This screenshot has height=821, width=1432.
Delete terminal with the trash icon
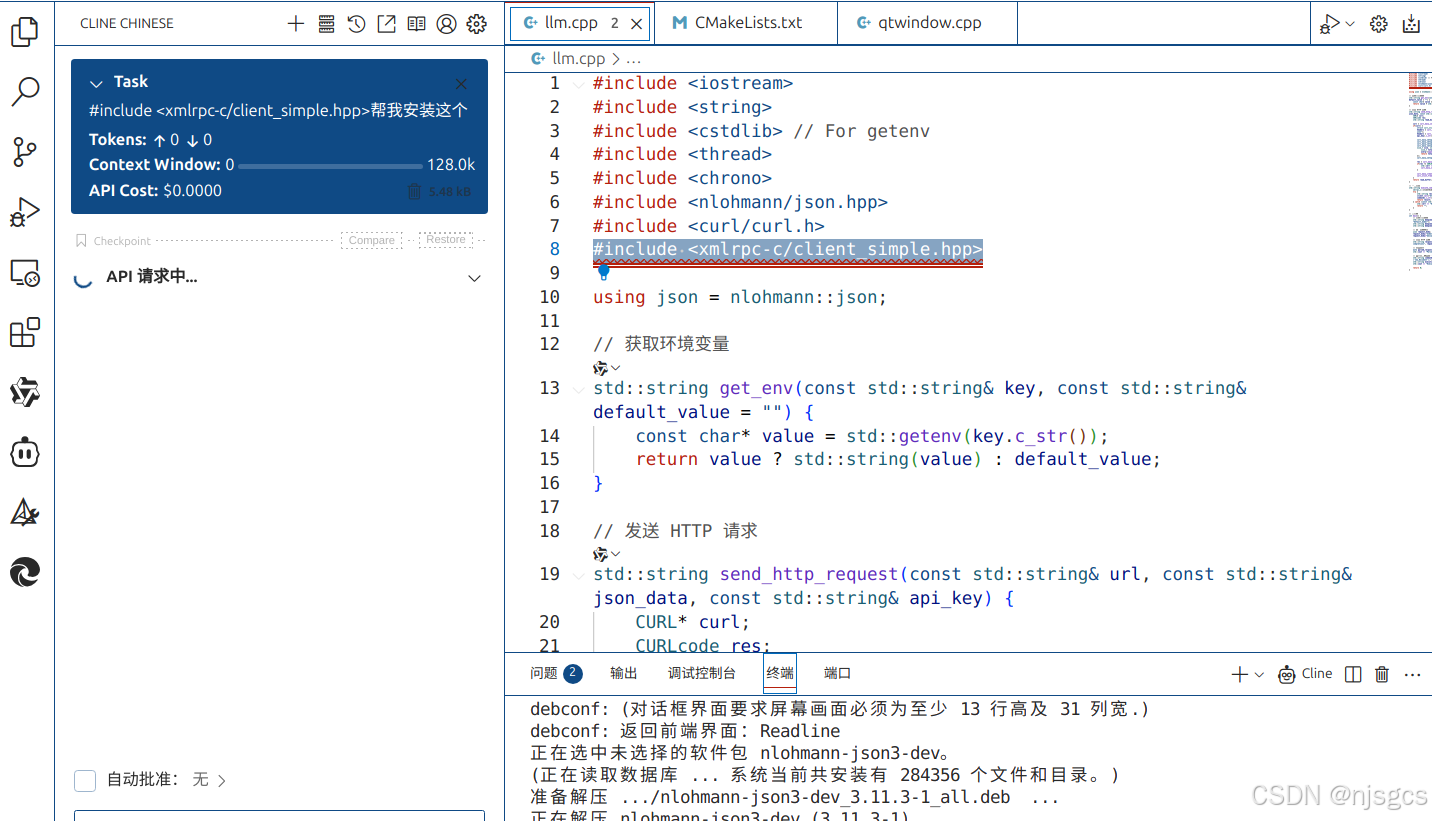tap(1381, 674)
